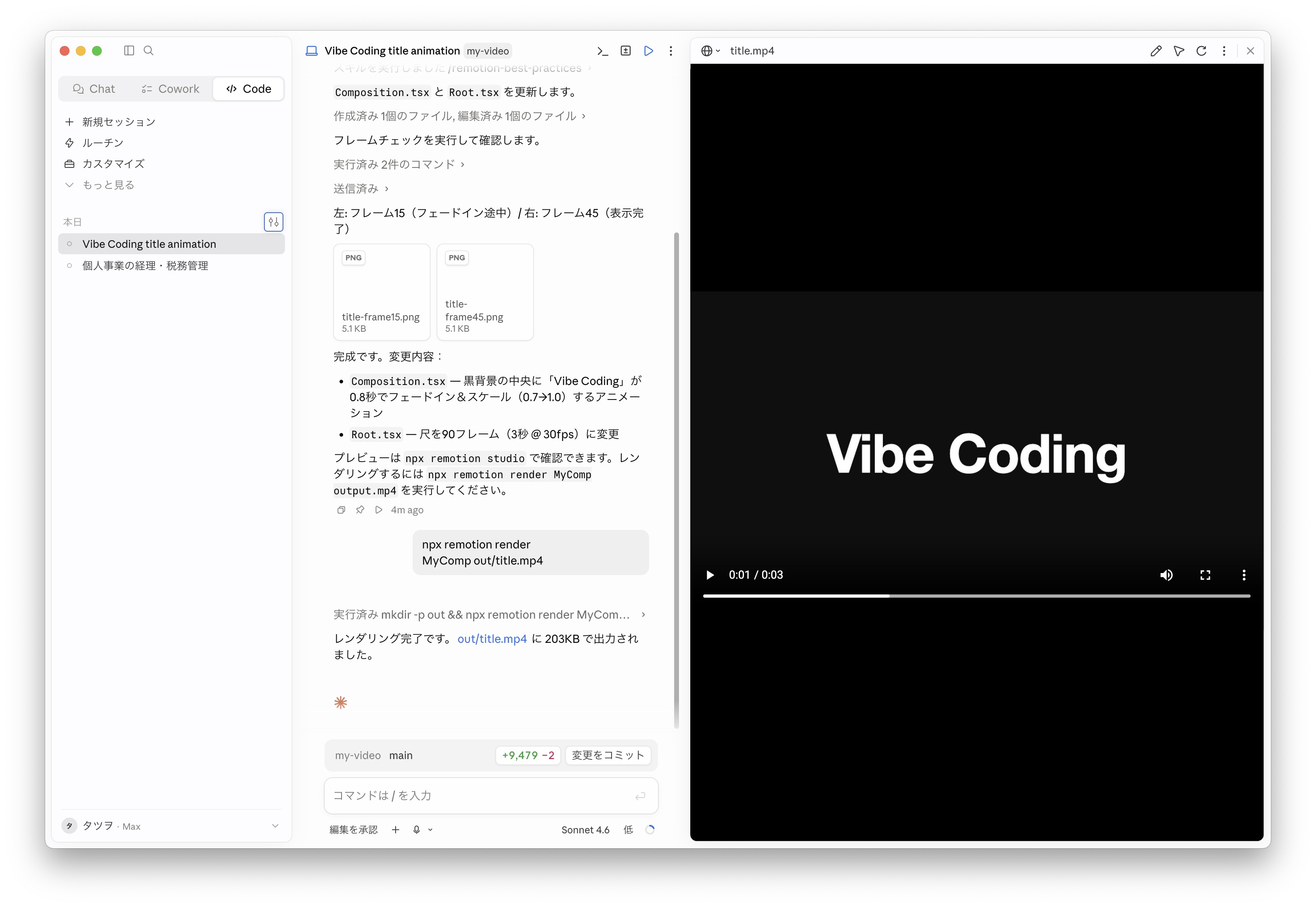Expand the タツヲ account menu chevron
1316x908 pixels.
coord(275,826)
